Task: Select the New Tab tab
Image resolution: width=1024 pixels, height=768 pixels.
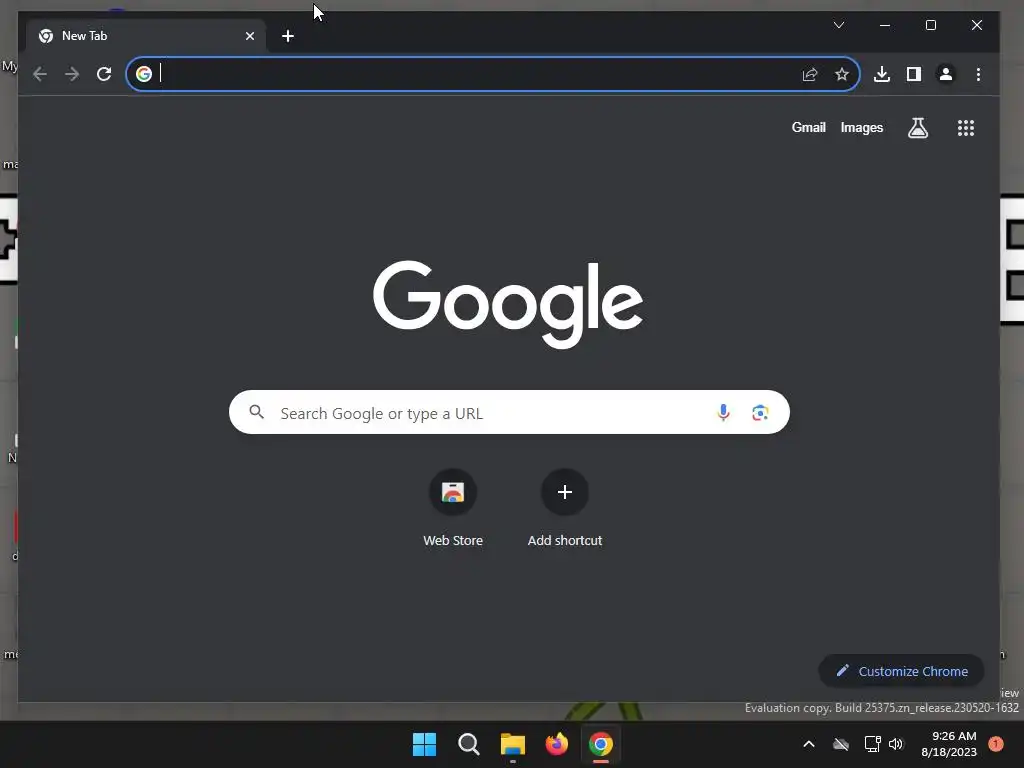Action: point(146,36)
